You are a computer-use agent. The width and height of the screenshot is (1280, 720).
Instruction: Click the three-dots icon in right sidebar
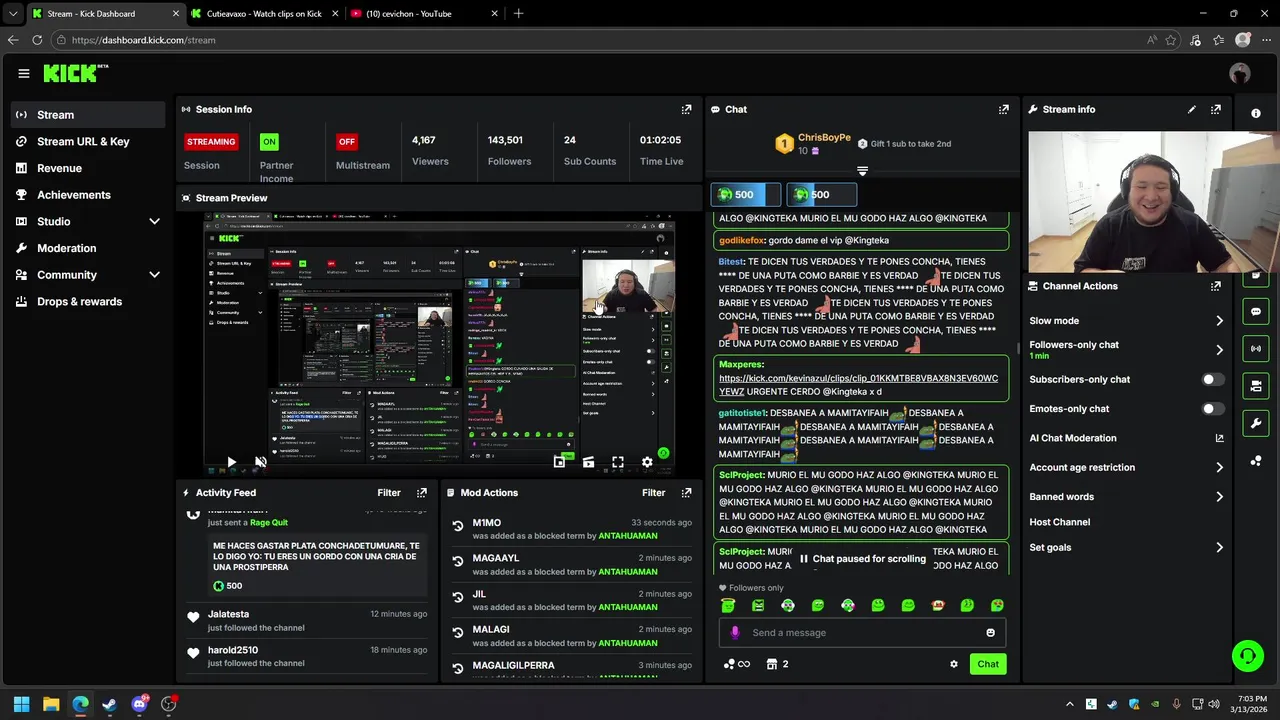[x=1256, y=461]
